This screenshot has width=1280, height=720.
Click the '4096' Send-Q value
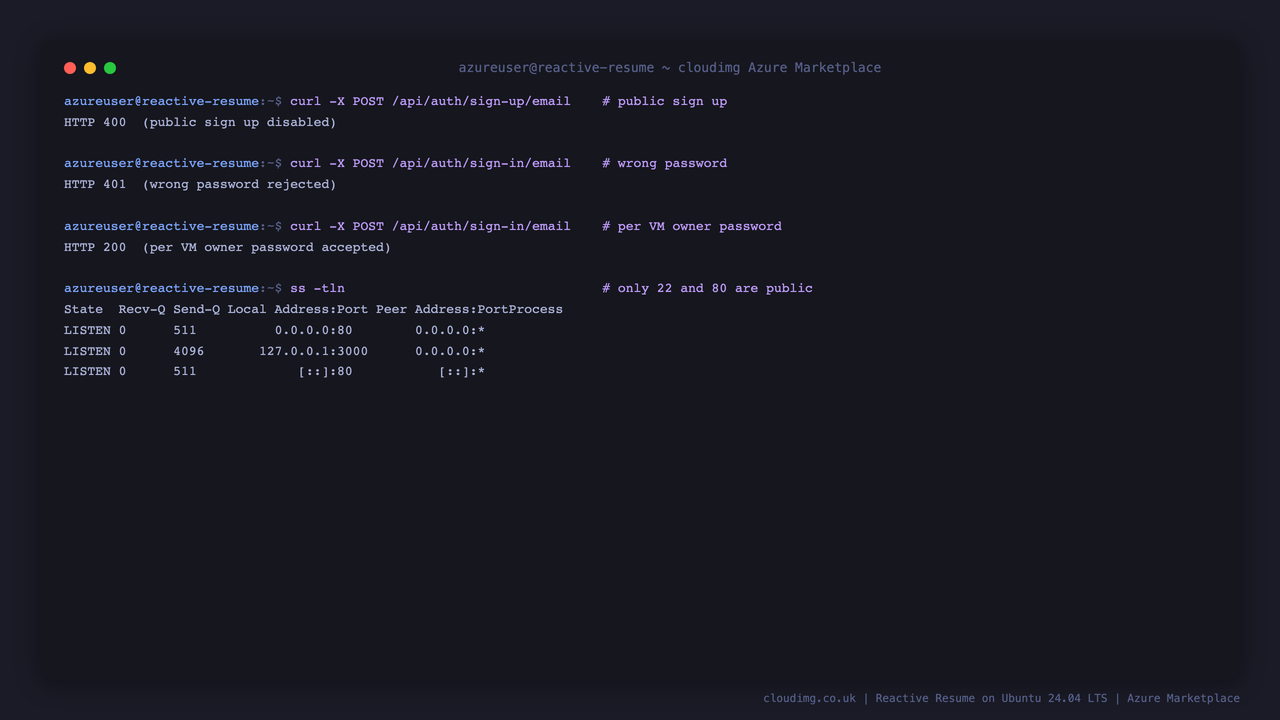189,351
